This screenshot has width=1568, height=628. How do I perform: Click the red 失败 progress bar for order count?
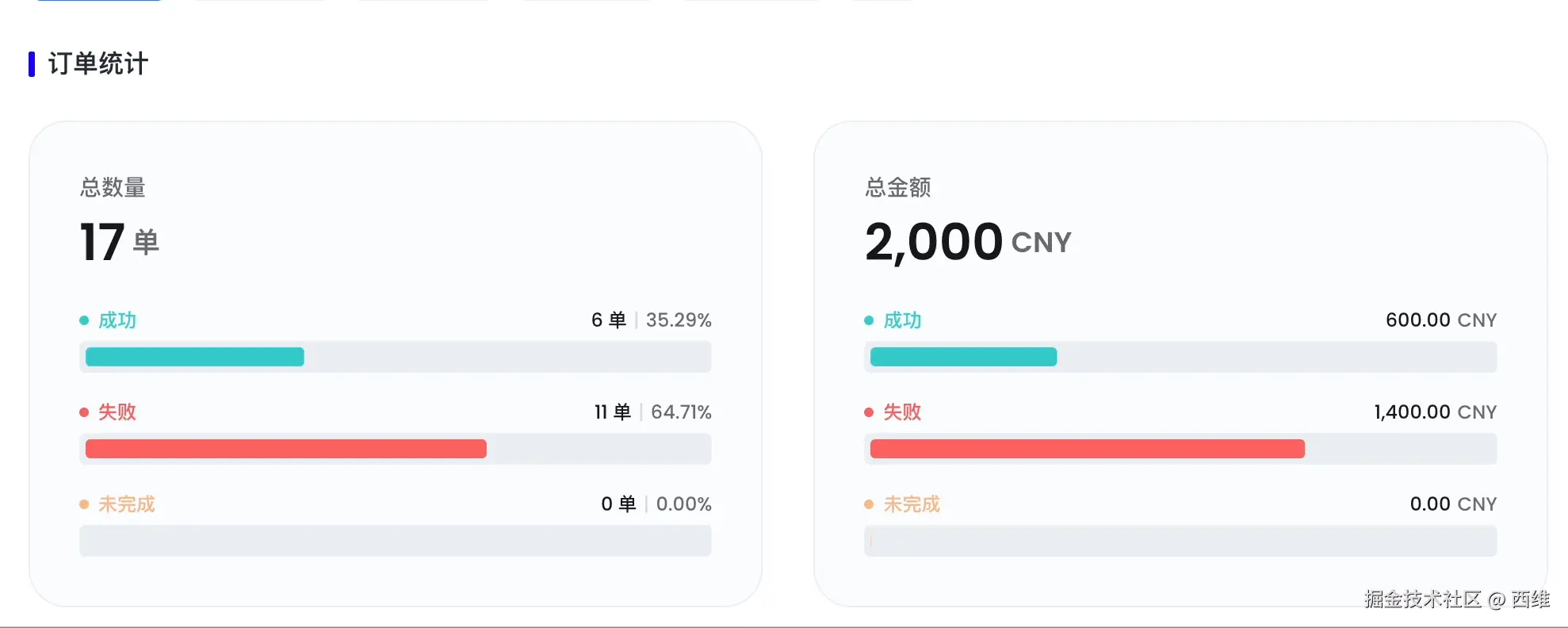click(286, 449)
